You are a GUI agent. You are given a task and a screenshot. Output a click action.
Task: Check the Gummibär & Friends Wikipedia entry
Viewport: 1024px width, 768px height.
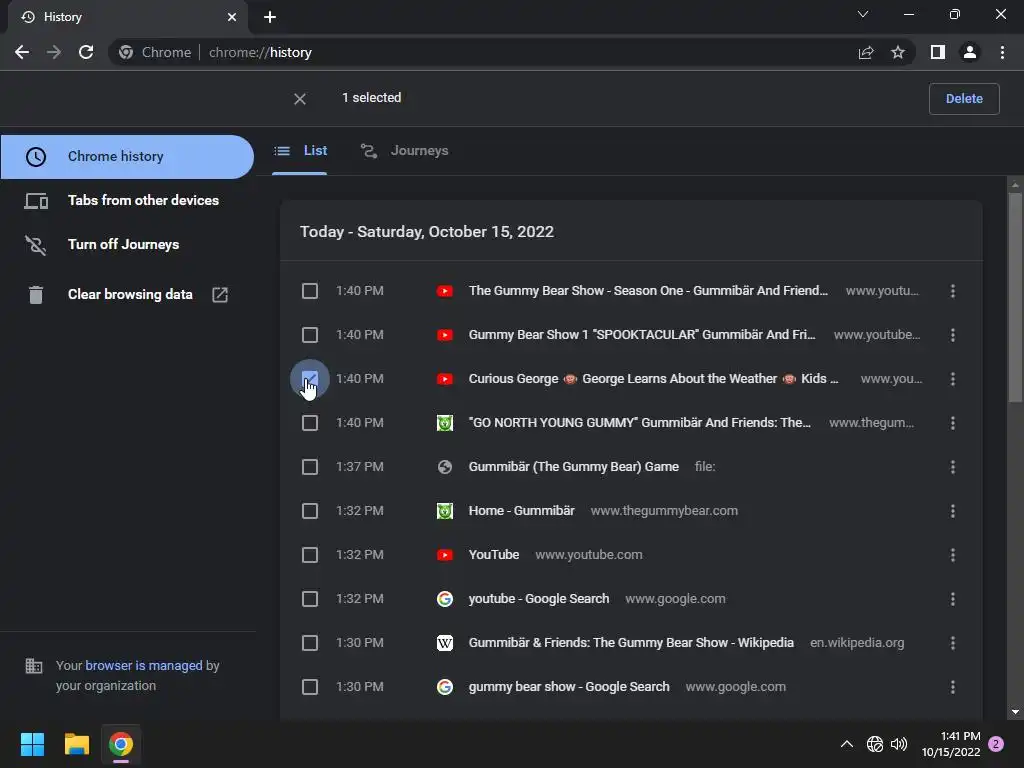click(310, 643)
